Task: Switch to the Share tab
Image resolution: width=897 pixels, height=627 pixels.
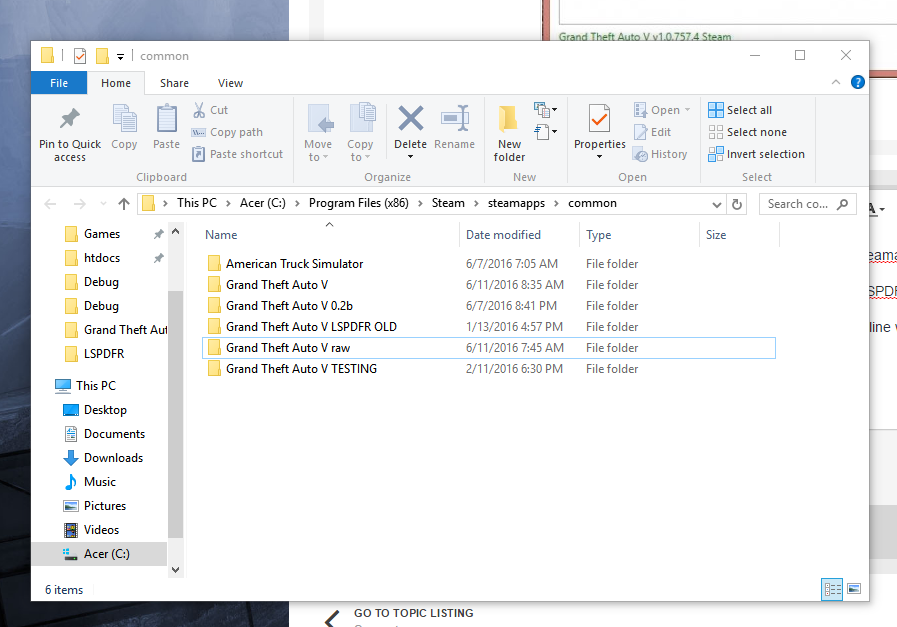Action: point(174,83)
